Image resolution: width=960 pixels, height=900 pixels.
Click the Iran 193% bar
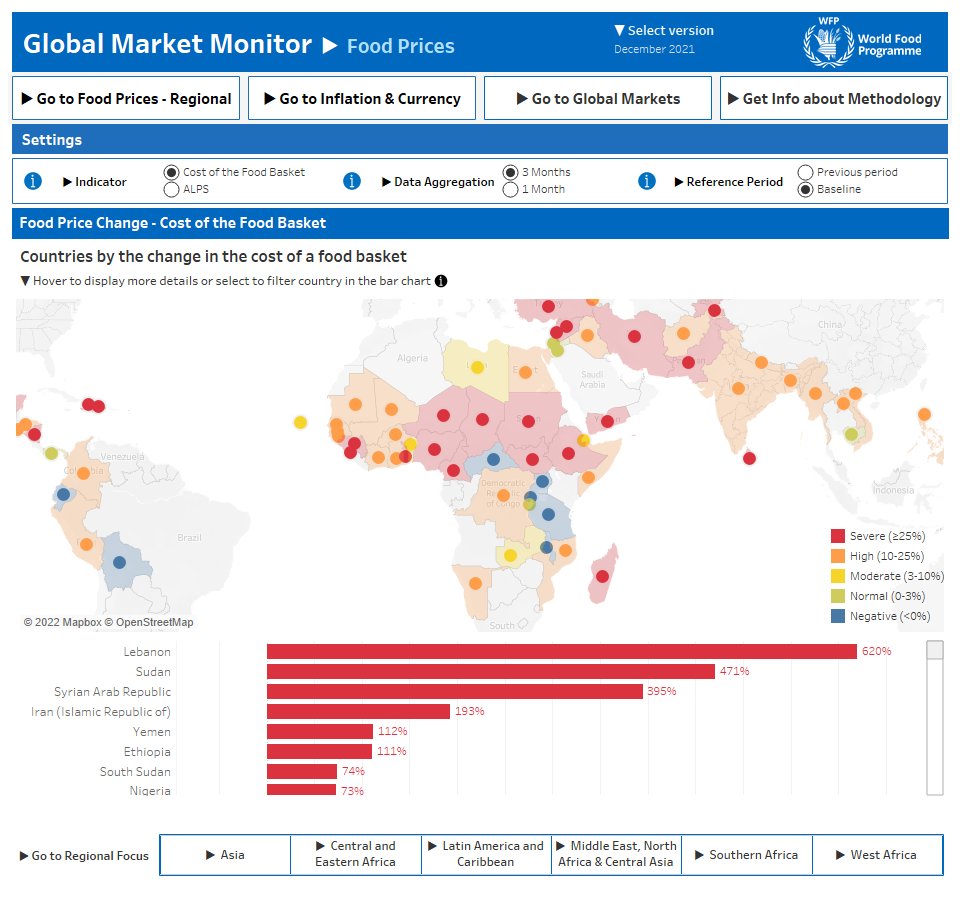[358, 711]
